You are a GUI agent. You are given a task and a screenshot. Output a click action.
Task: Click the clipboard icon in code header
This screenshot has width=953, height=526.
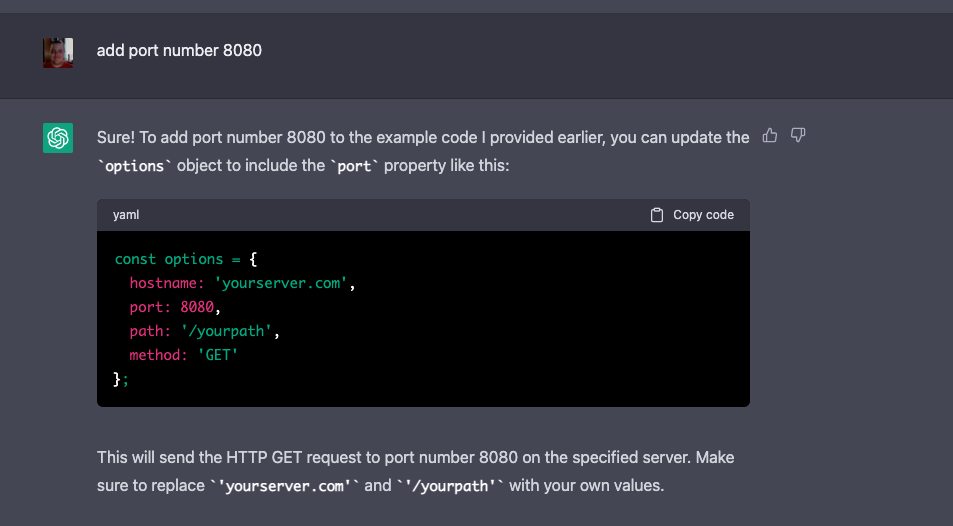[657, 215]
